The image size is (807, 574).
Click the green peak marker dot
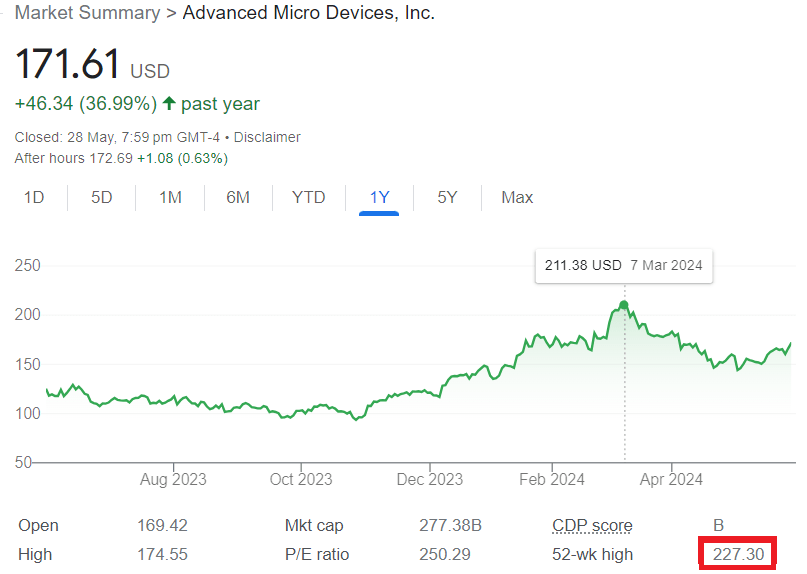pyautogui.click(x=624, y=305)
